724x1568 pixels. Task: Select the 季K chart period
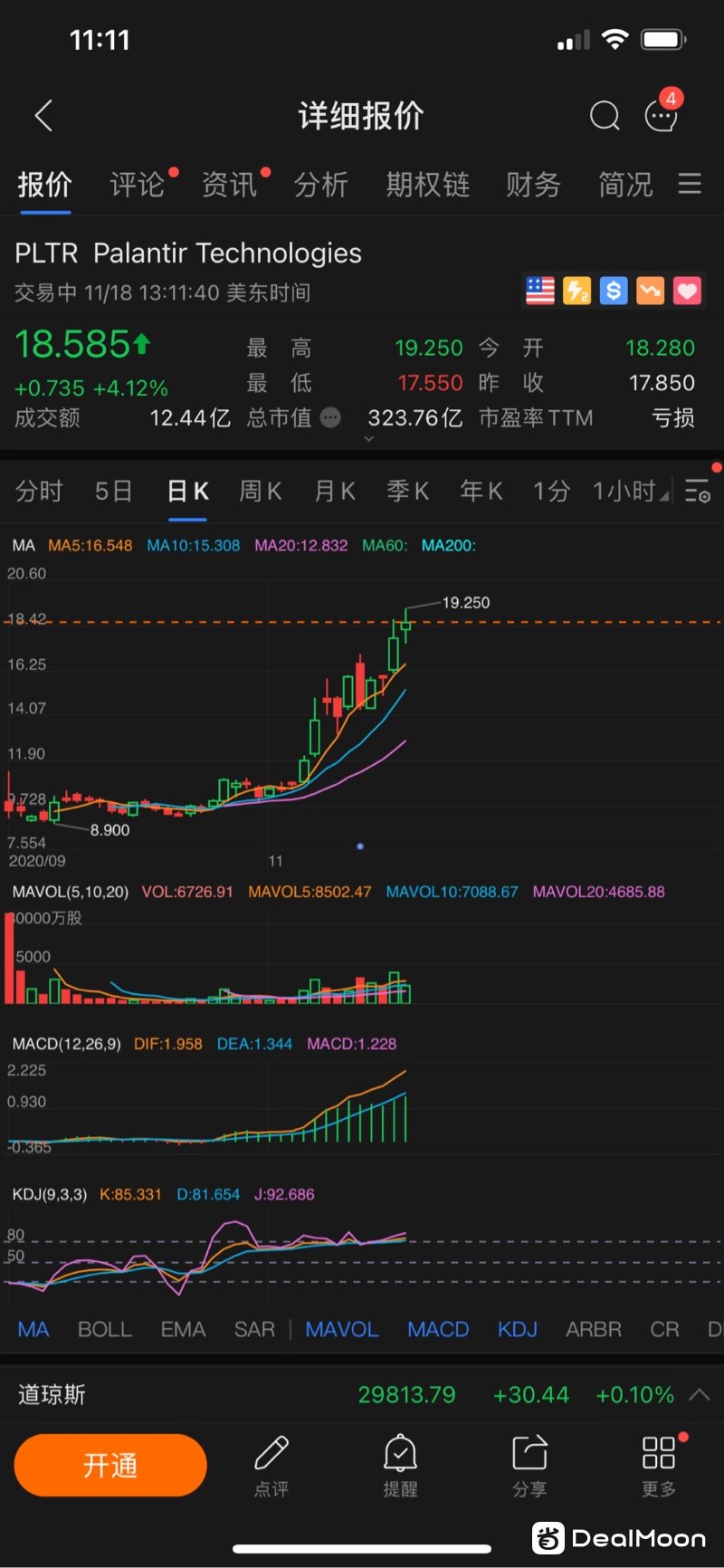coord(408,491)
